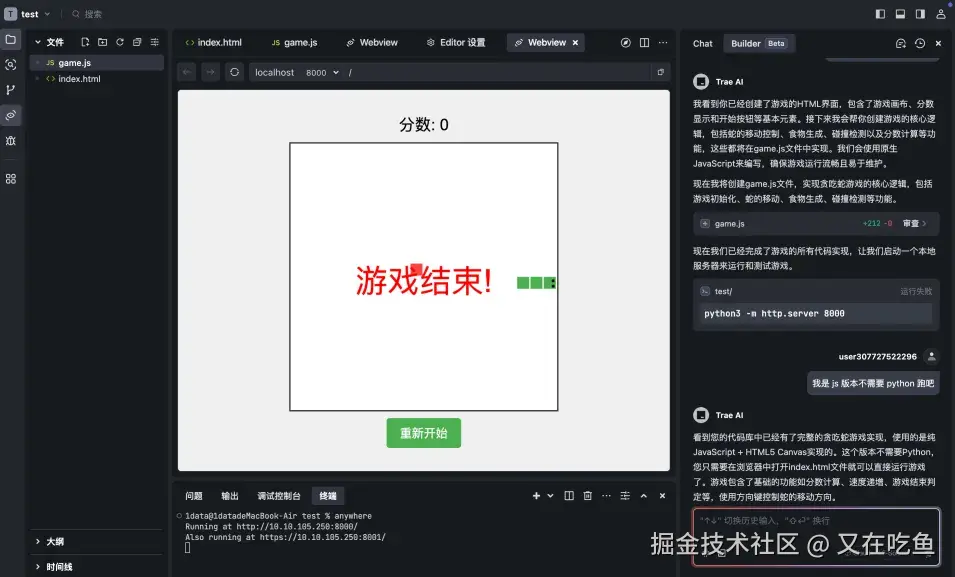Open the 调试控制台 debug console tab

[x=278, y=496]
